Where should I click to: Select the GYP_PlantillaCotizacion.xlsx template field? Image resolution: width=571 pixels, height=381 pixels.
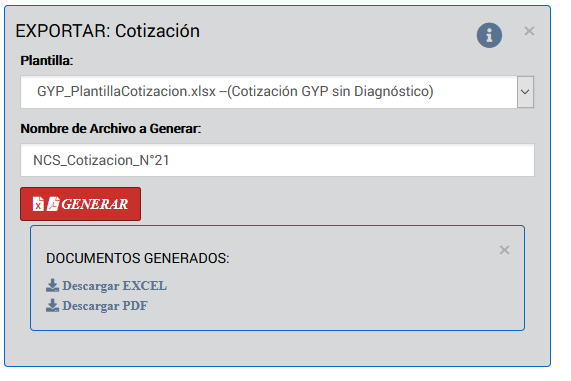[277, 92]
